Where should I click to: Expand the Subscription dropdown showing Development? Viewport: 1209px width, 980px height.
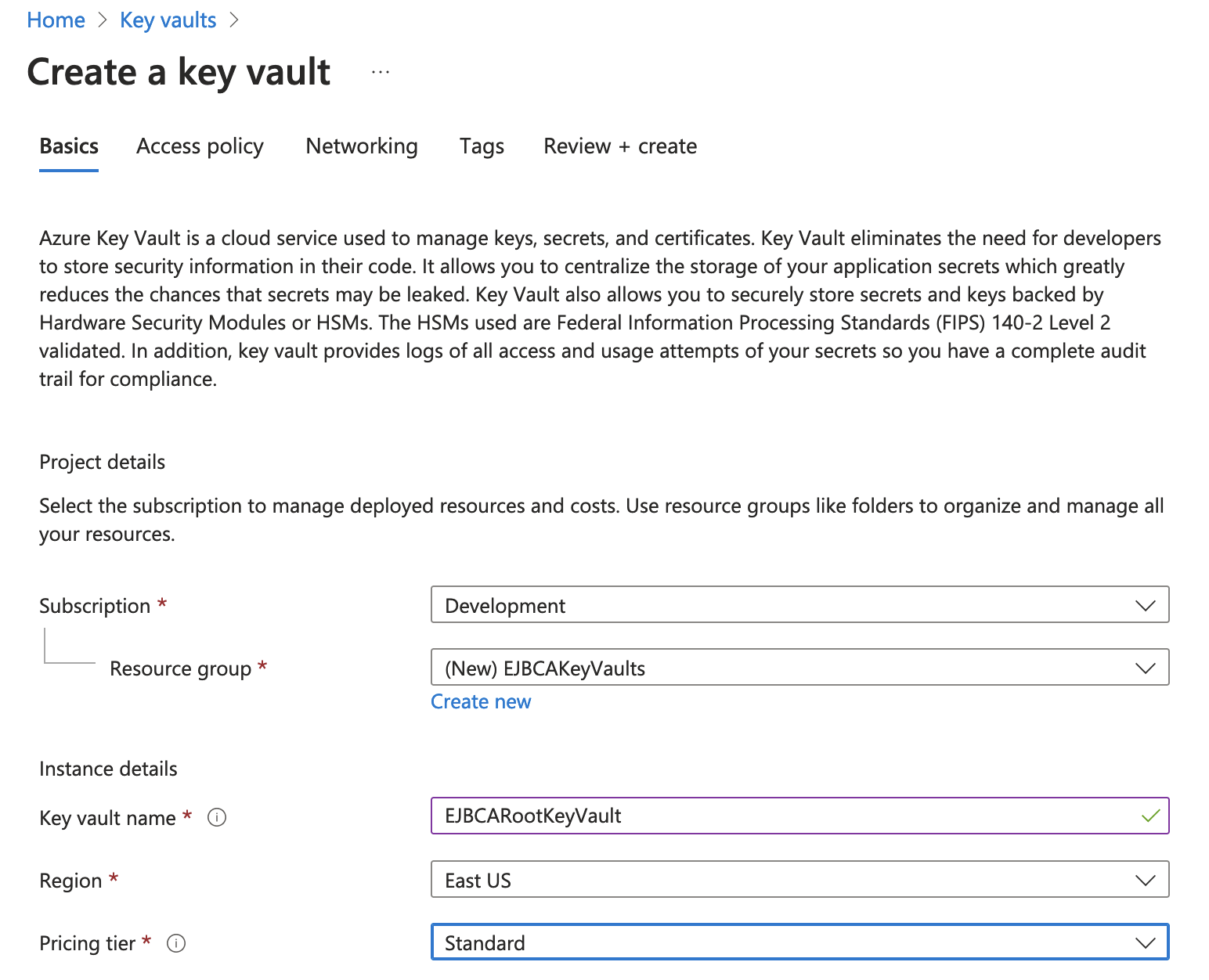click(799, 605)
